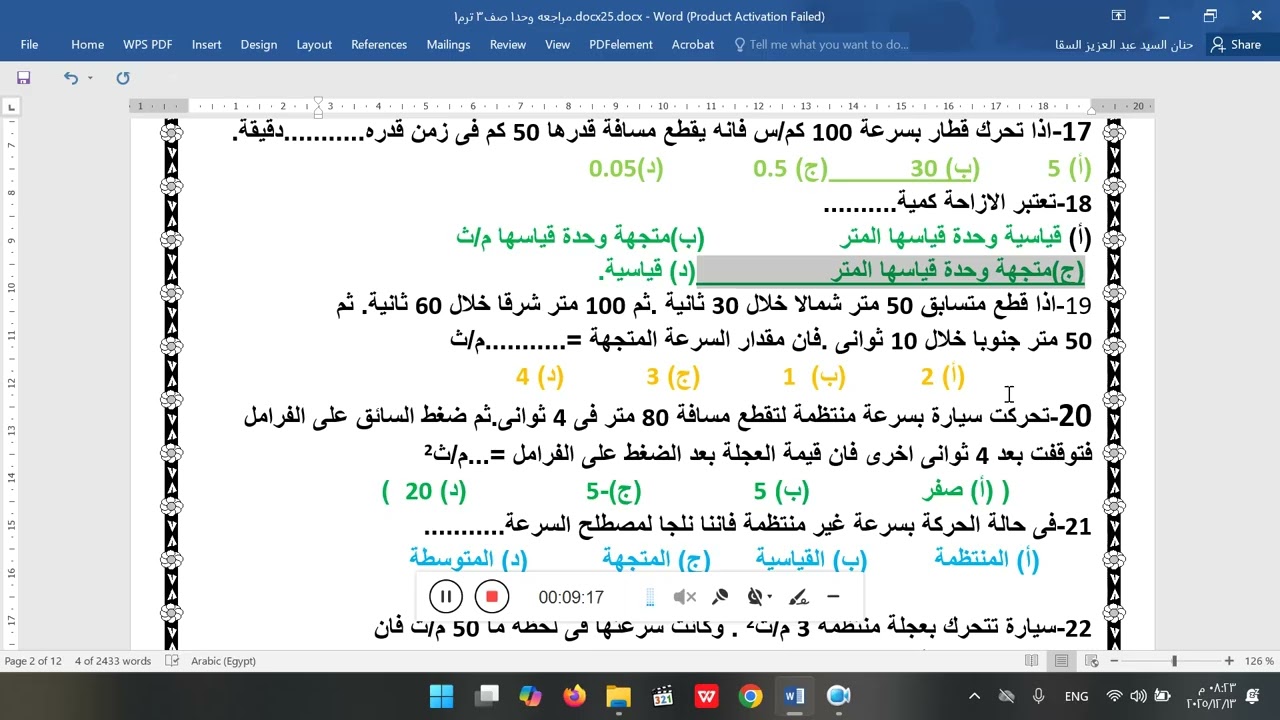
Task: Open the Undo history dropdown arrow
Action: coord(90,77)
